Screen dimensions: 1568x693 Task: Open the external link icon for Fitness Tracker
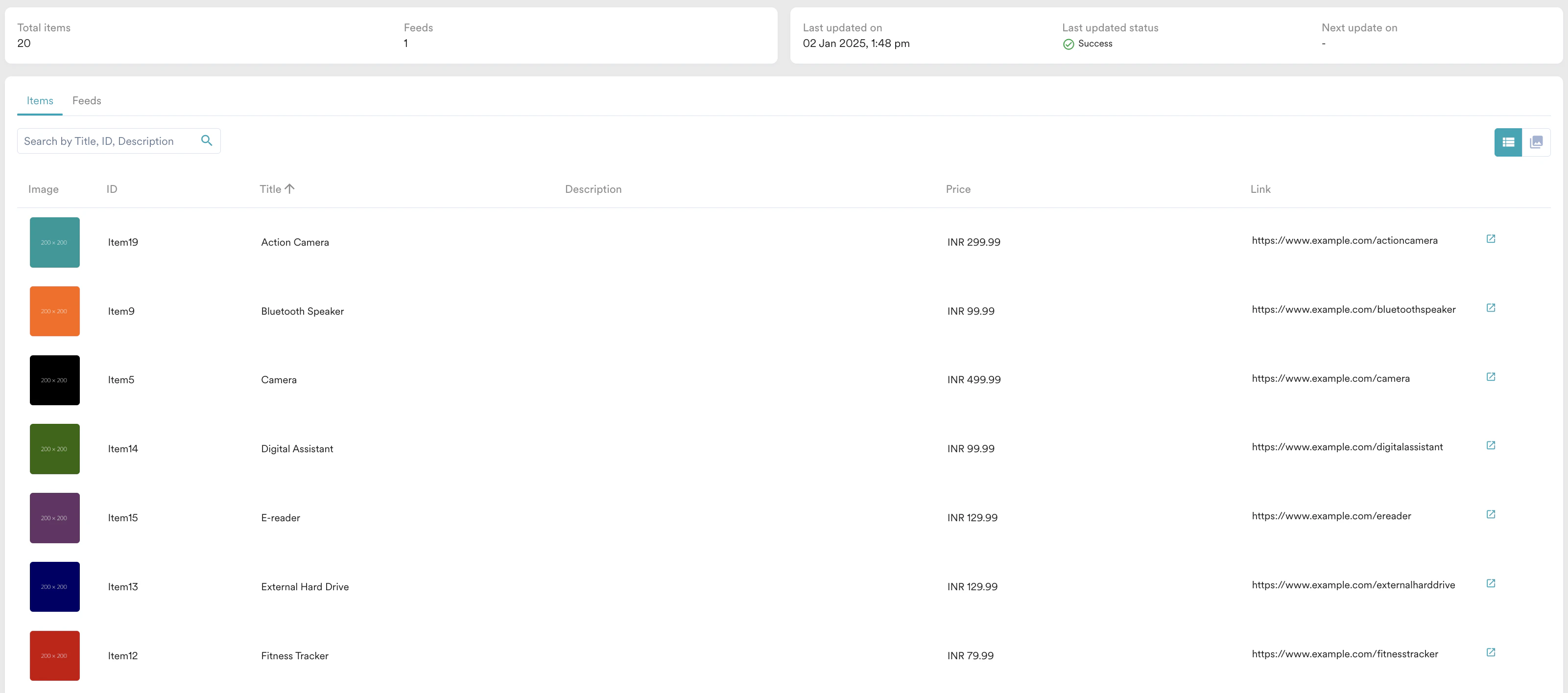pyautogui.click(x=1491, y=652)
